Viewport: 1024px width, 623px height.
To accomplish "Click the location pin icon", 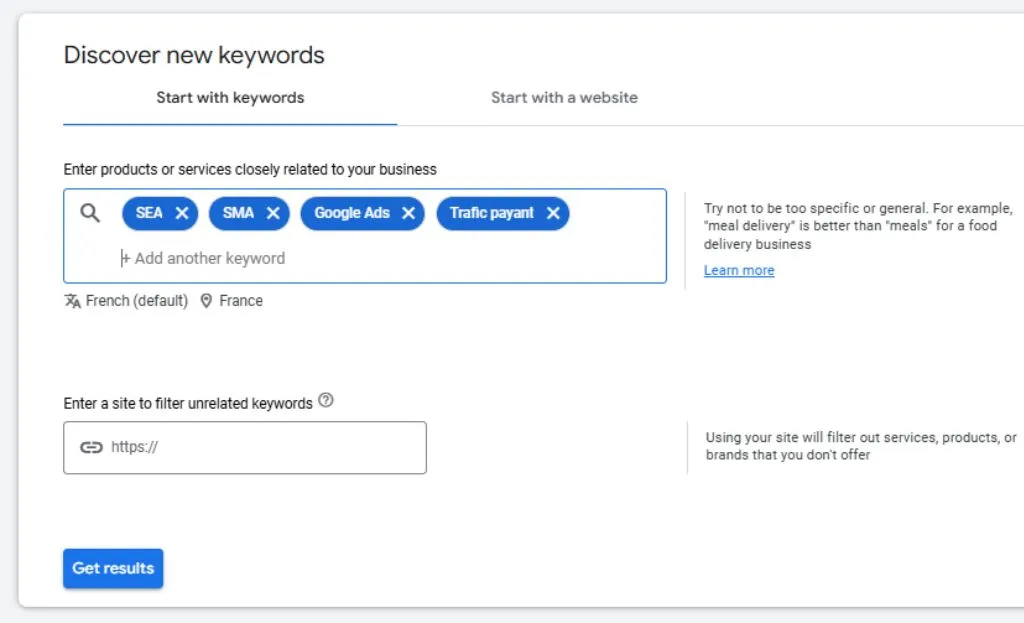I will click(x=206, y=301).
